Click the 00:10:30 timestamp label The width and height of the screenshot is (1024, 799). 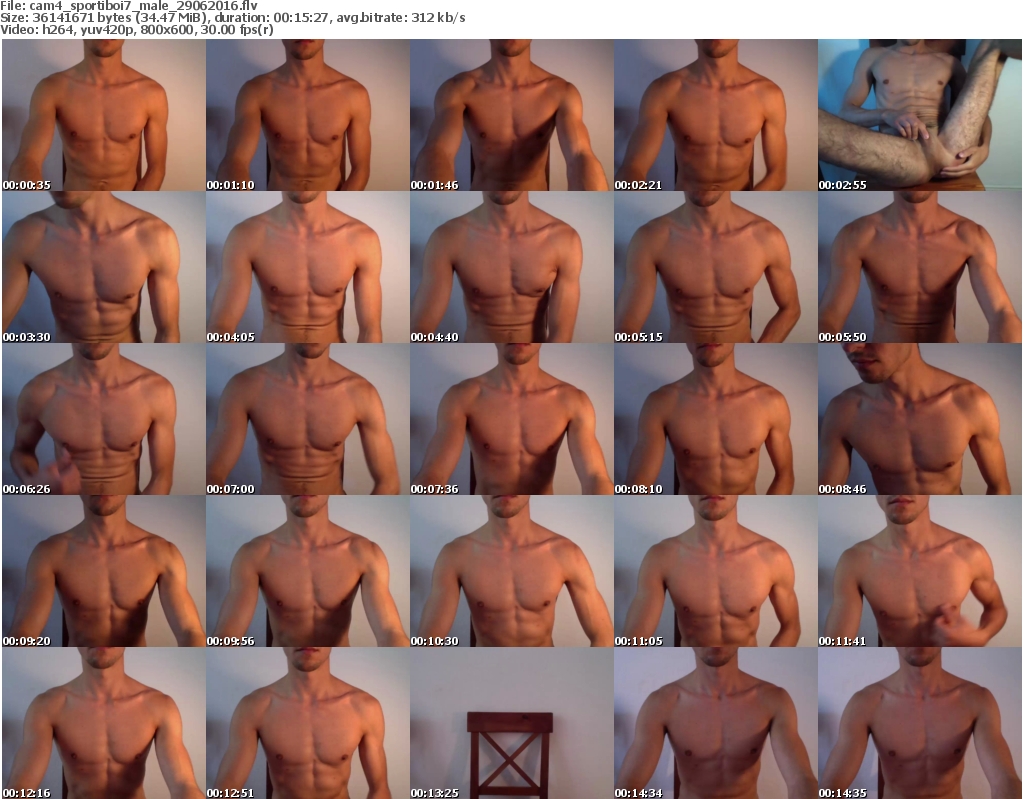tap(434, 641)
